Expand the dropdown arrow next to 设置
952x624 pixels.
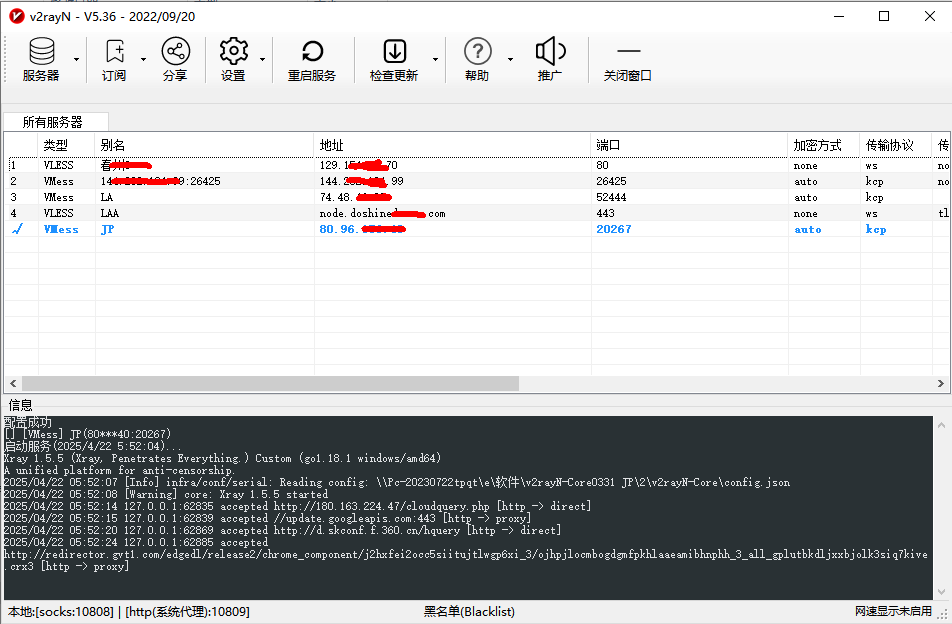coord(262,59)
